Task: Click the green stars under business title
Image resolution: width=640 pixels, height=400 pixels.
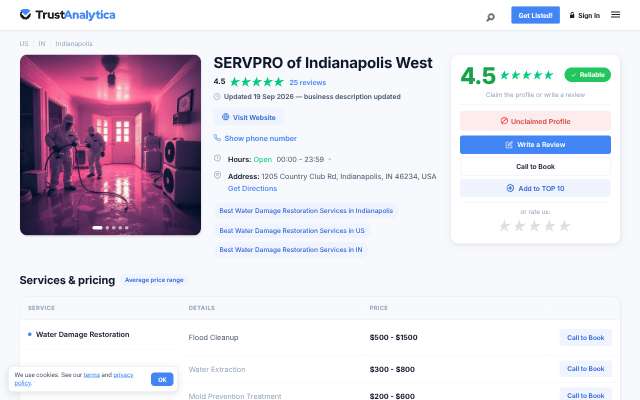Action: tap(257, 82)
